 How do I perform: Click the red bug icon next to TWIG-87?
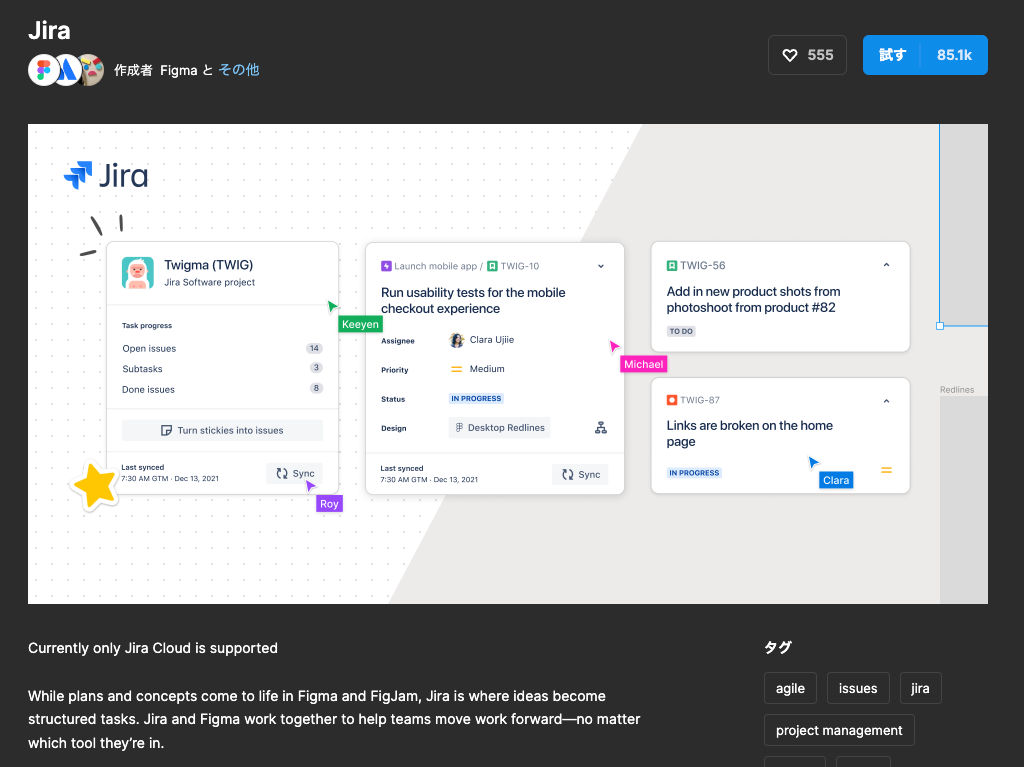tap(671, 400)
